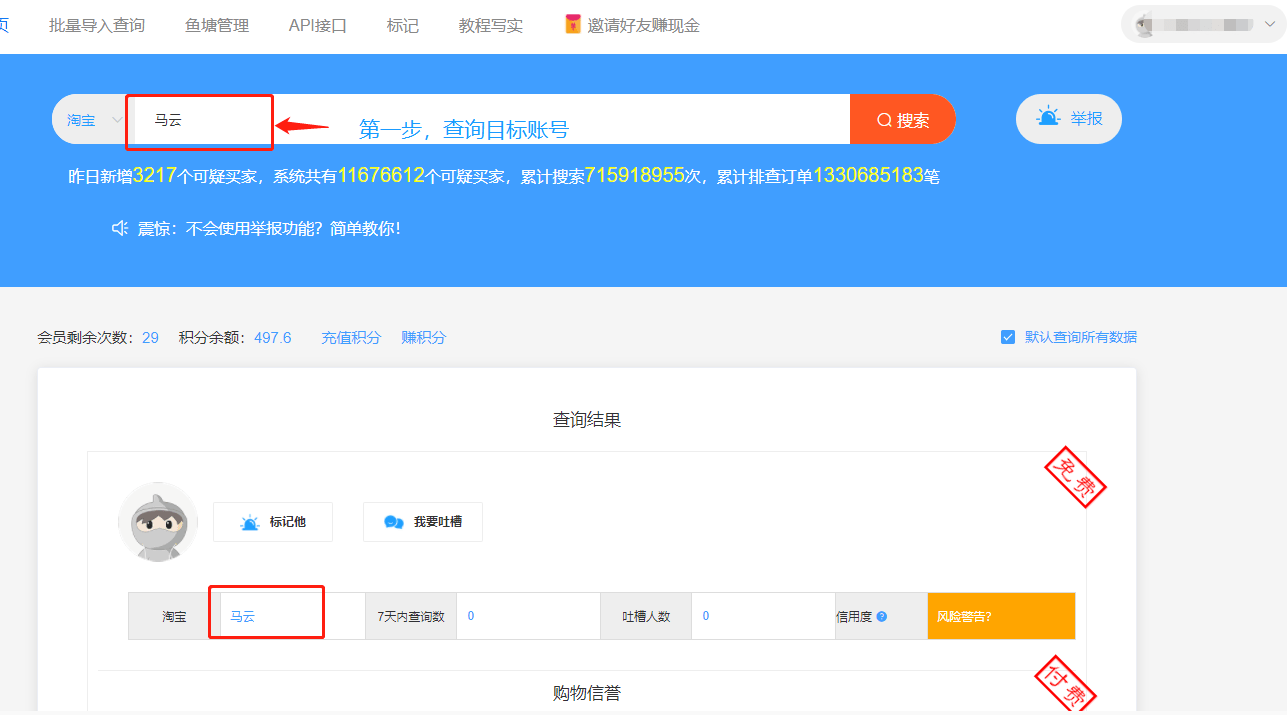
Task: Click the 购物信誉 section heading
Action: pos(587,693)
